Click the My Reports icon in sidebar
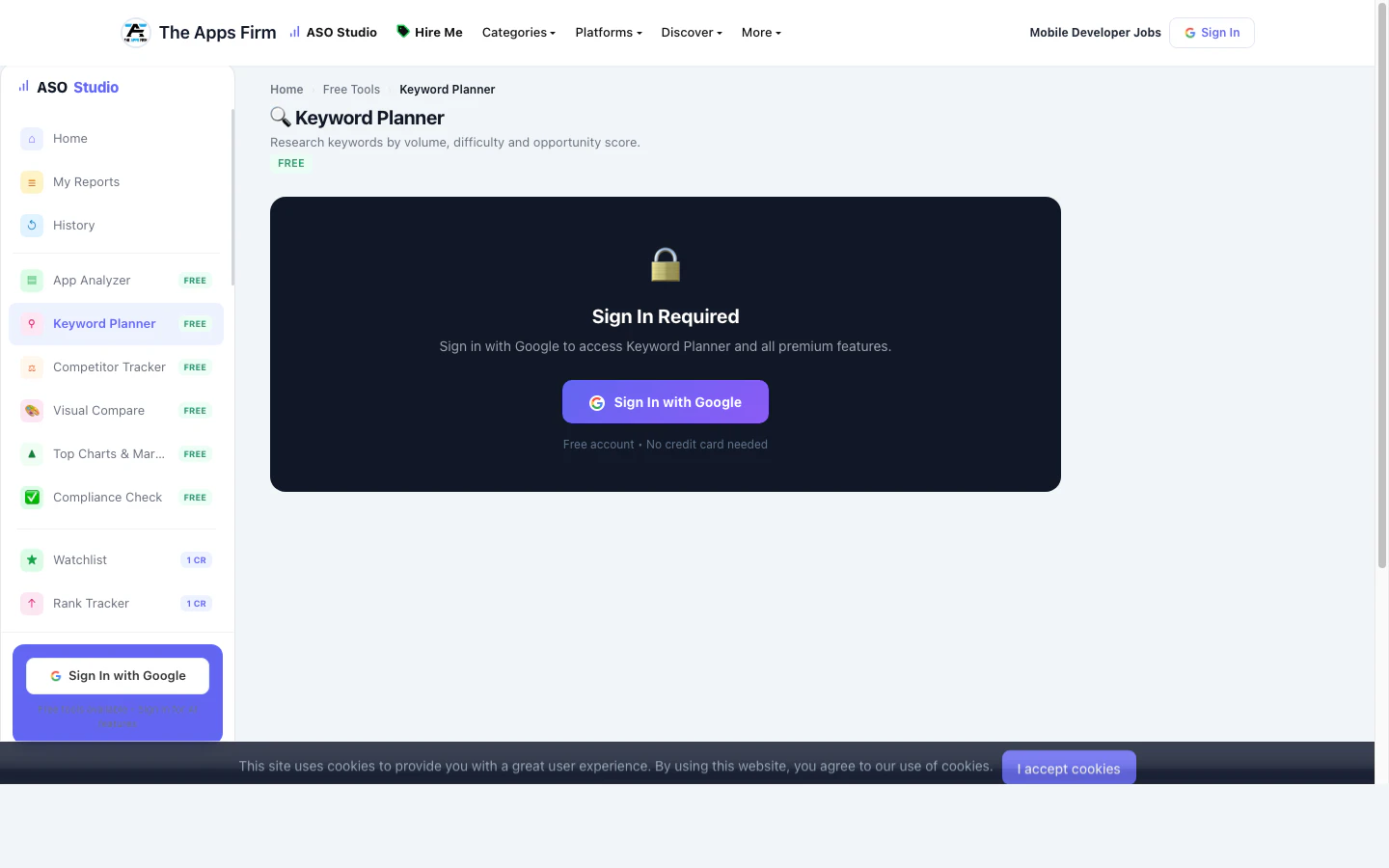1389x868 pixels. pos(32,182)
